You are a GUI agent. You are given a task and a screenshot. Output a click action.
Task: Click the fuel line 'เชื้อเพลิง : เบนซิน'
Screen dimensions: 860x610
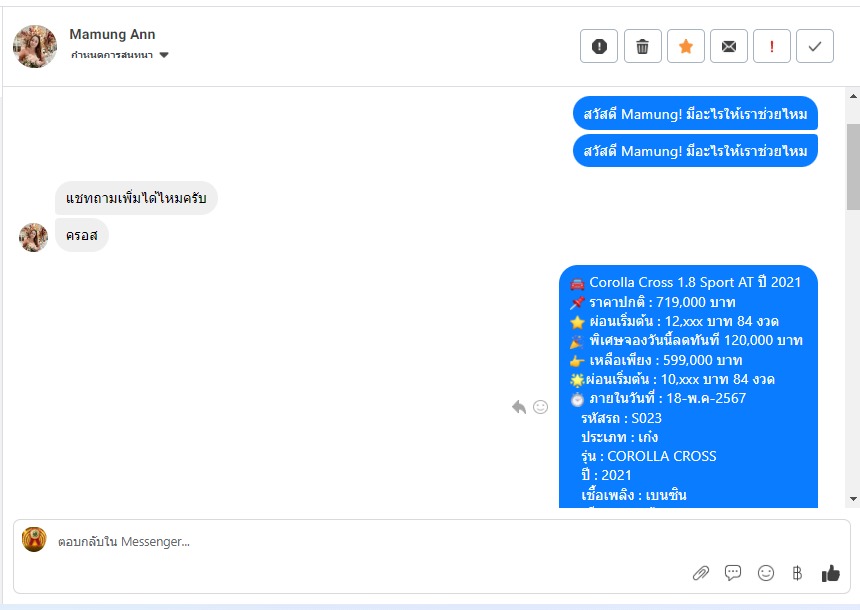point(634,495)
